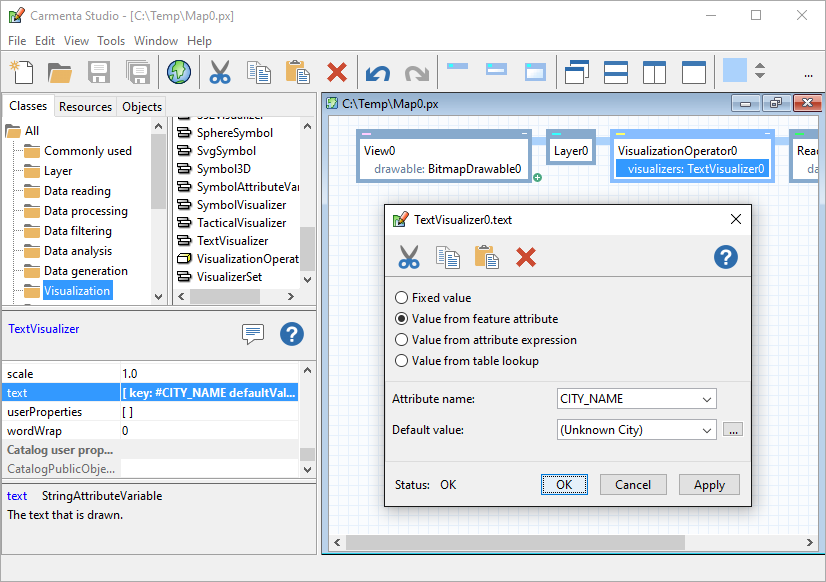Screen dimensions: 826x582
Task: Open the Window menu
Action: [156, 41]
